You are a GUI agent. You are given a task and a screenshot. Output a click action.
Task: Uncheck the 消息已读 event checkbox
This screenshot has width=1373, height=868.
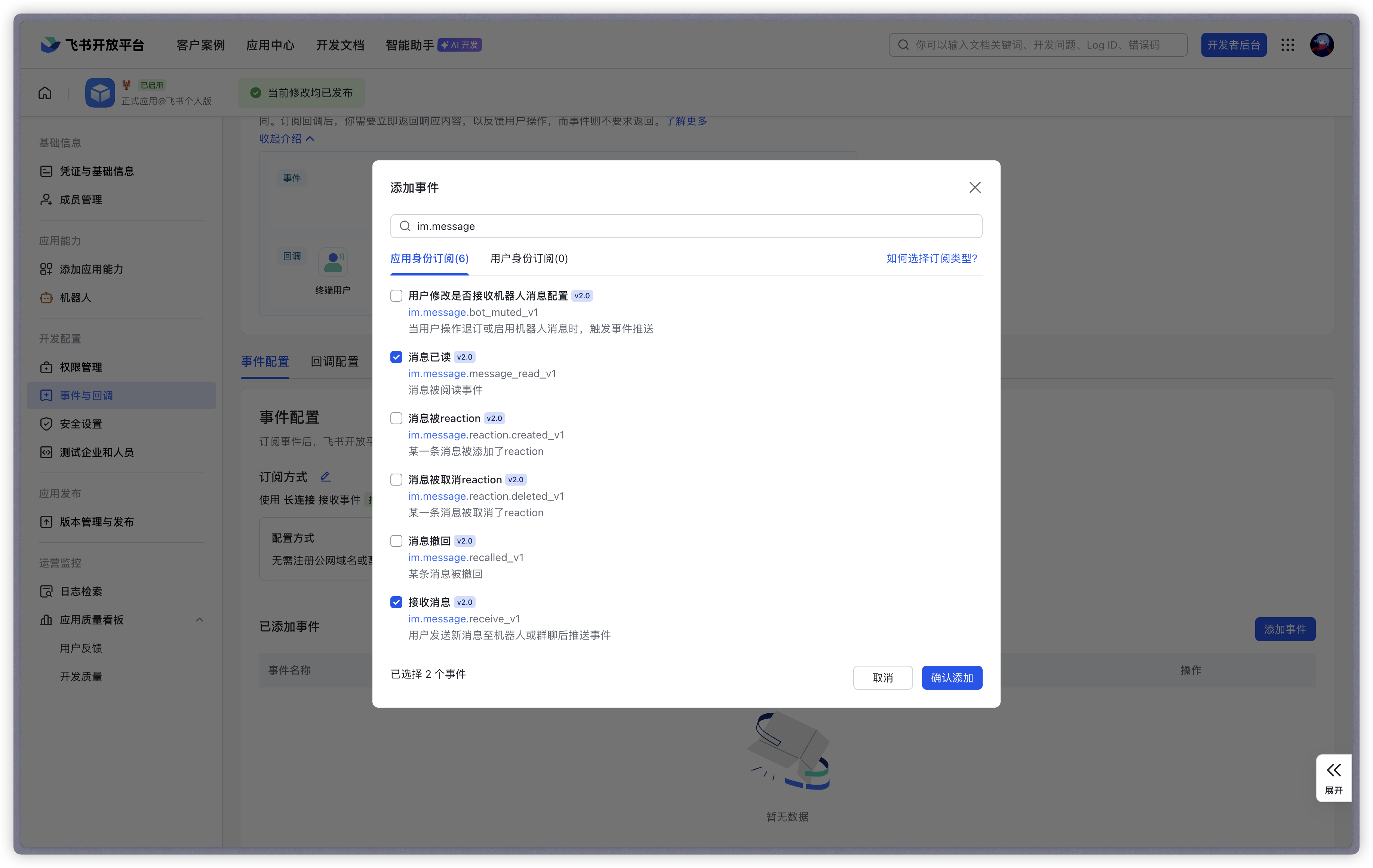click(396, 357)
